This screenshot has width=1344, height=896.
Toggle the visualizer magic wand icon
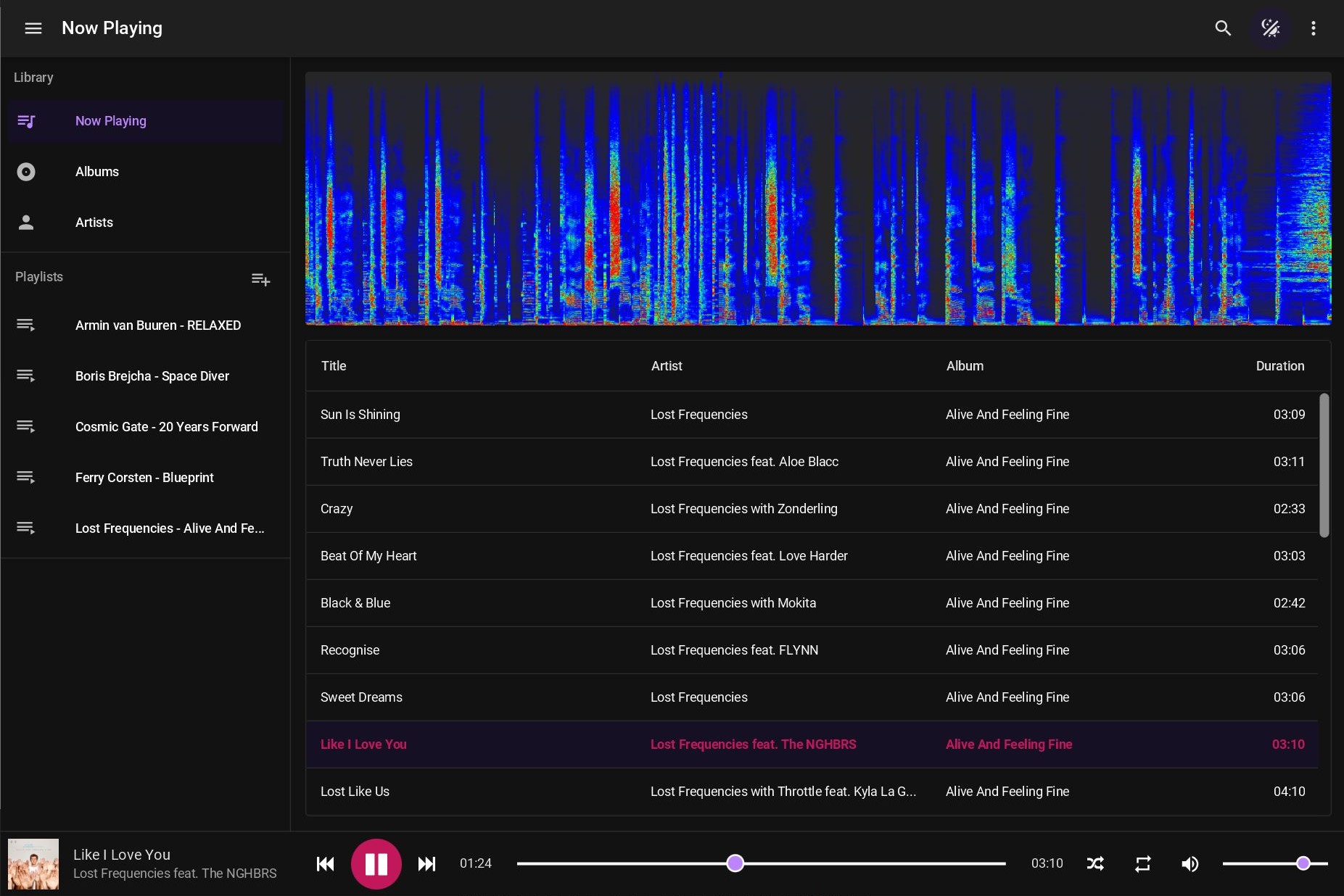1270,28
